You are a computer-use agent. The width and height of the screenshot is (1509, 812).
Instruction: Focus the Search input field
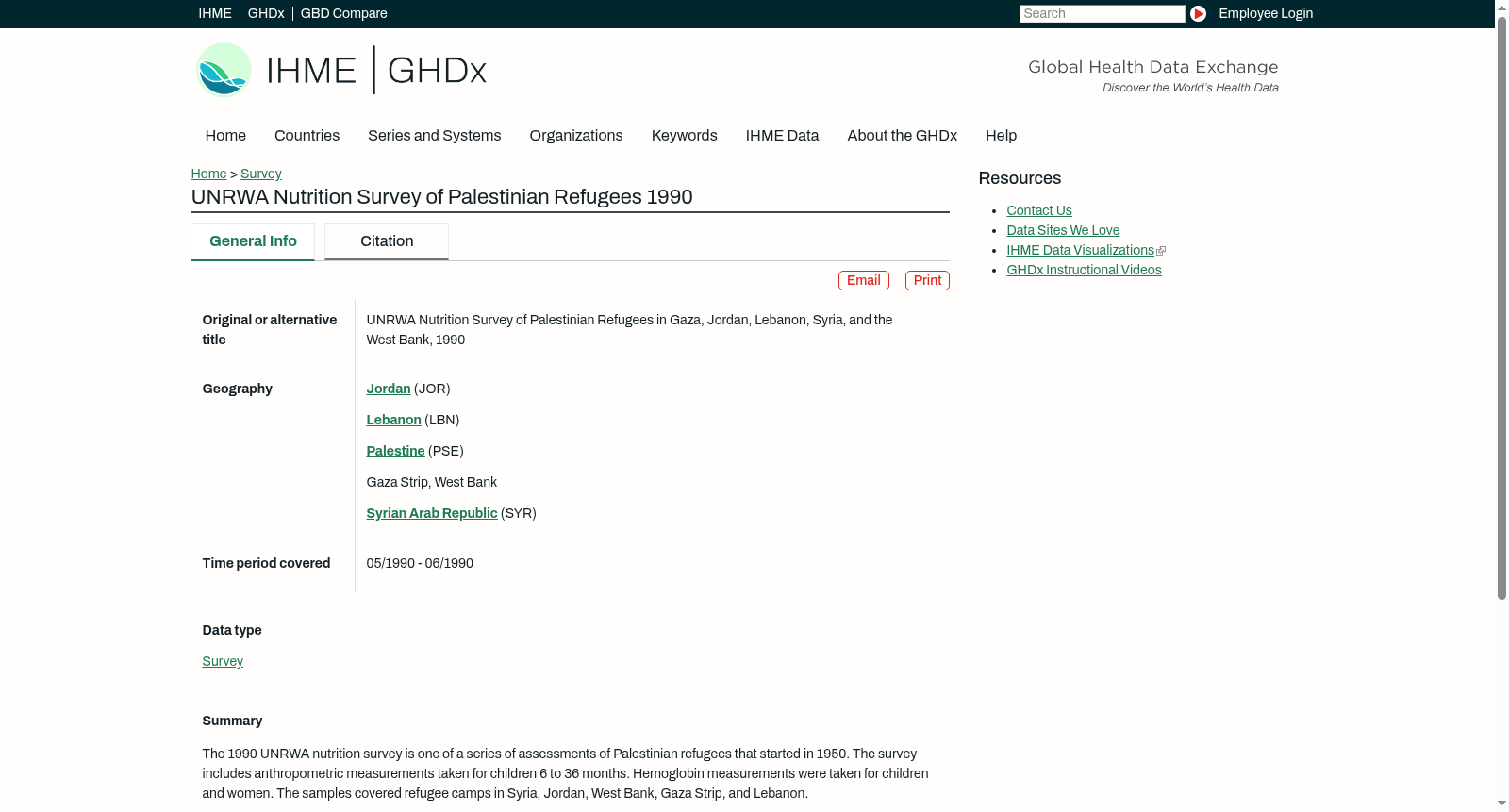(x=1102, y=13)
